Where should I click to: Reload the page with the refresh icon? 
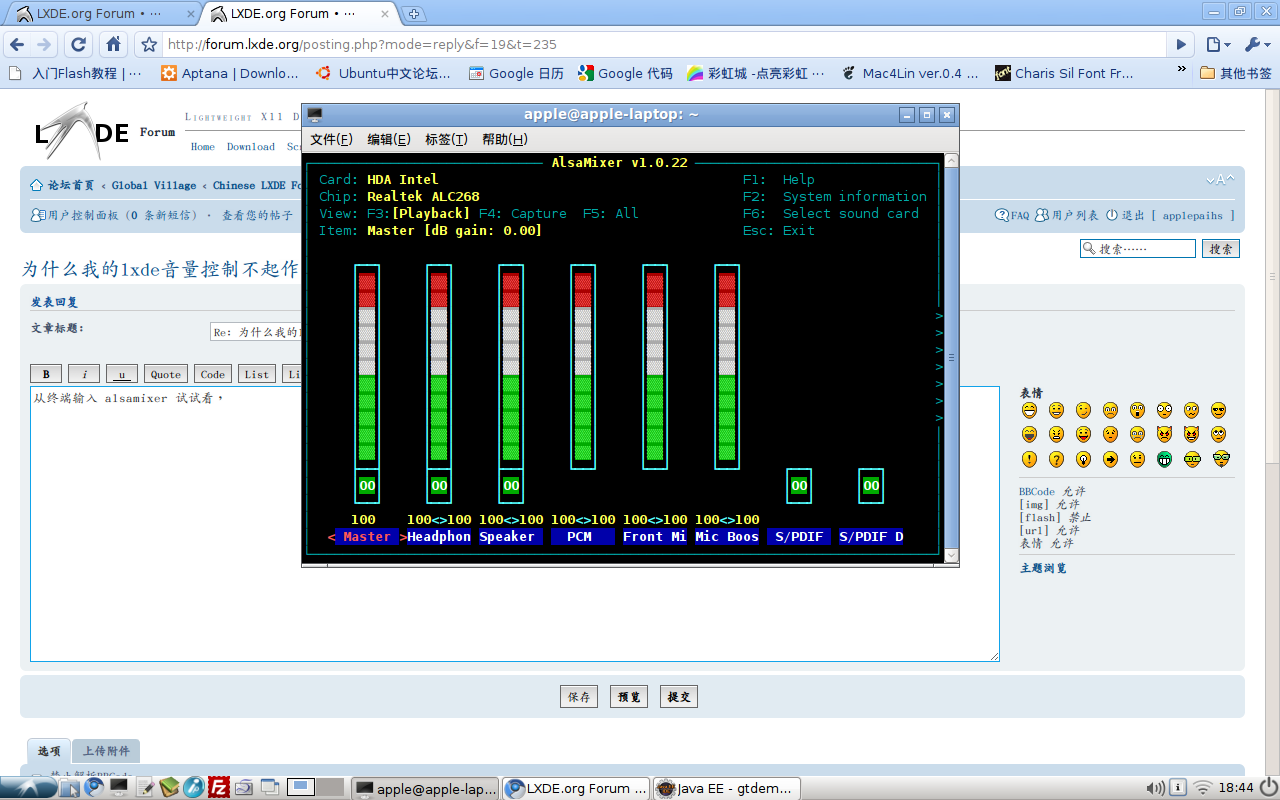point(79,44)
